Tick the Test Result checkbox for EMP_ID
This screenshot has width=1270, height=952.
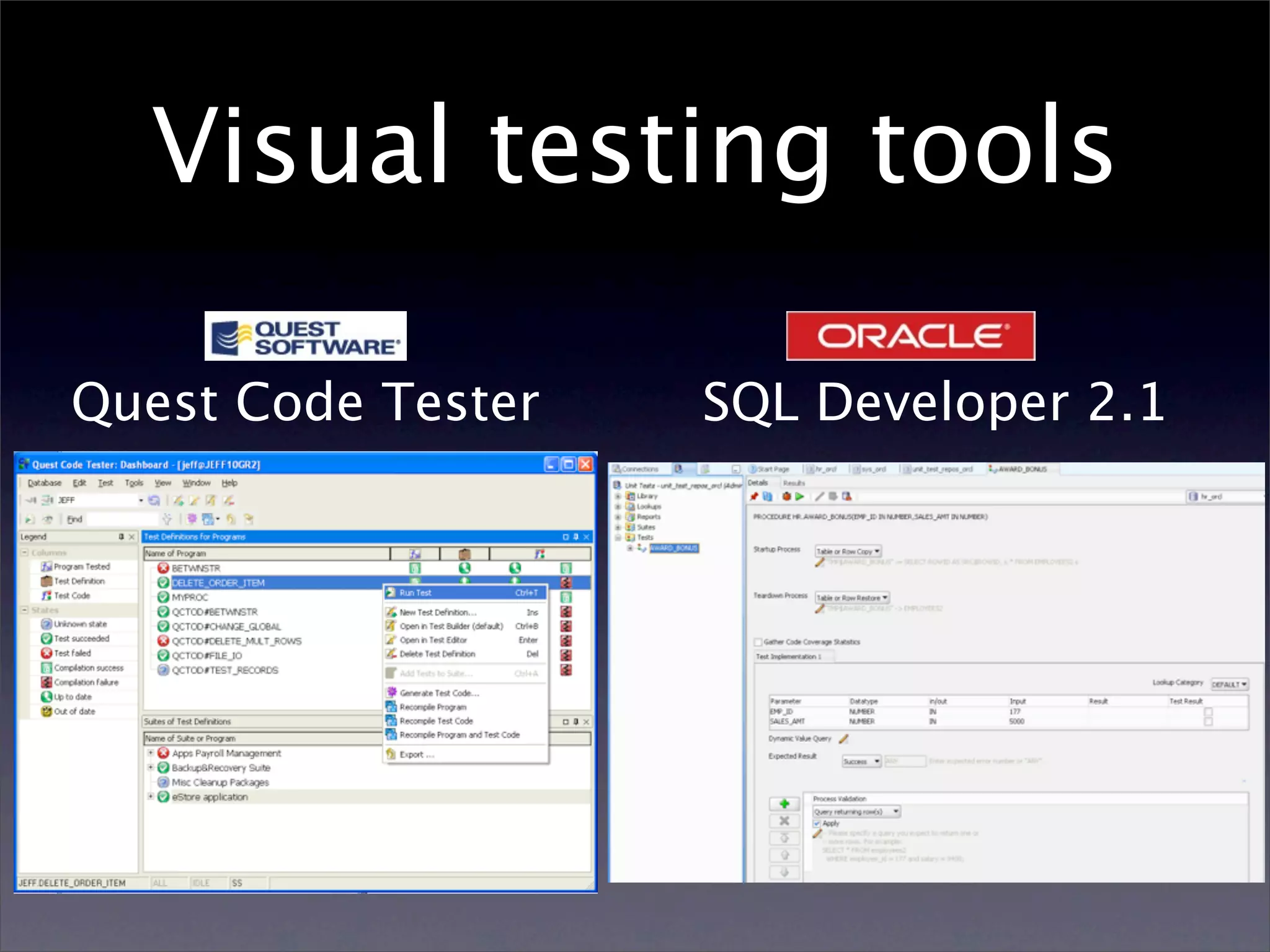(x=1208, y=712)
